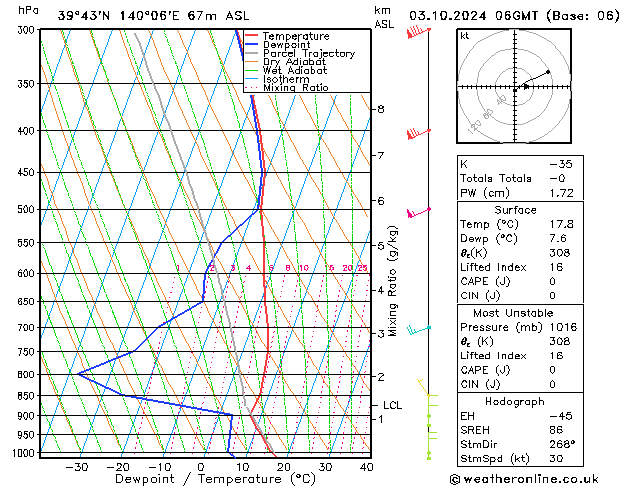
Task: Click the red wind barb at 400 hPa
Action: pyautogui.click(x=418, y=134)
